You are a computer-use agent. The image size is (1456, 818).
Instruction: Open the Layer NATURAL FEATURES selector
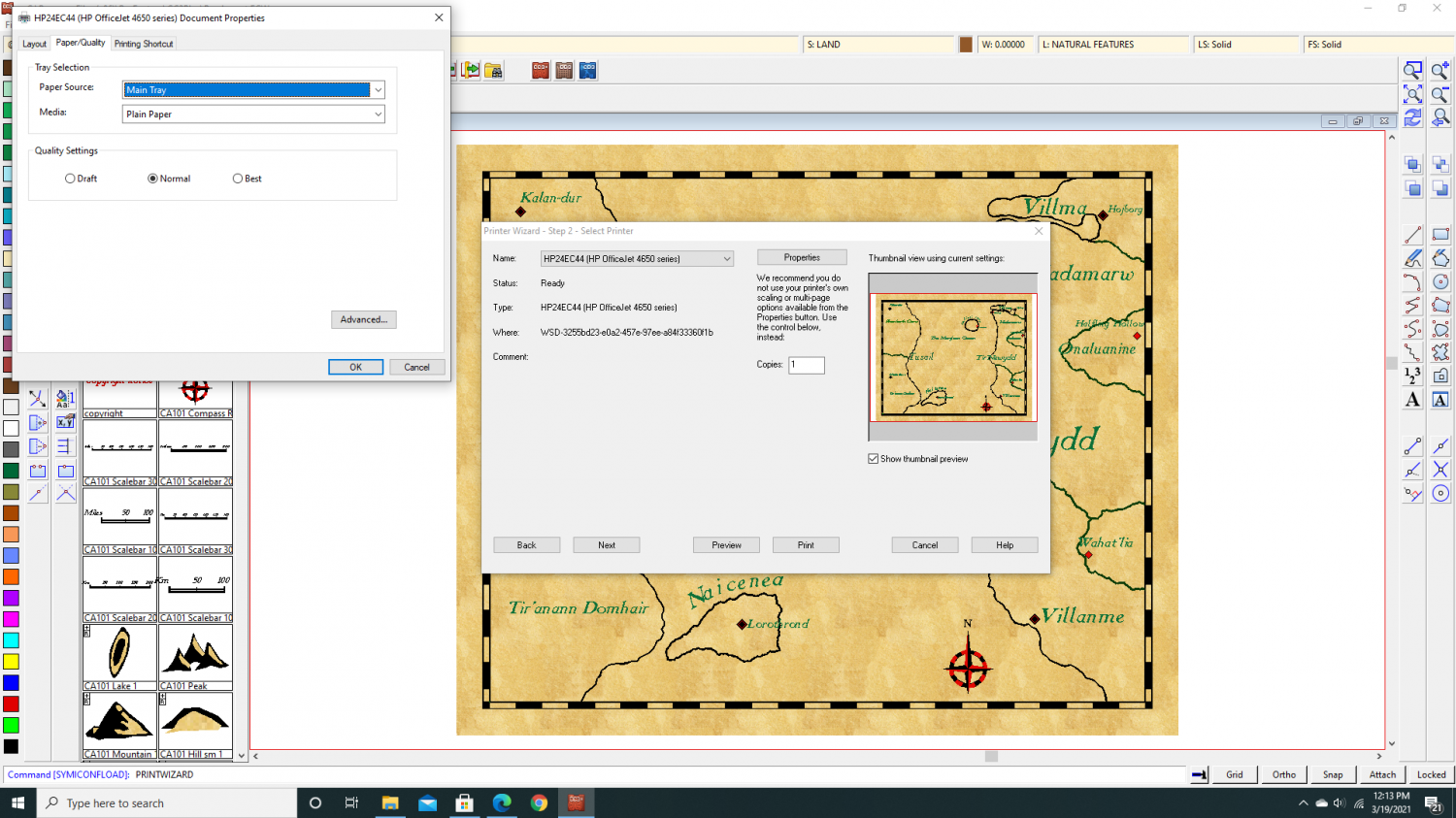(1113, 45)
